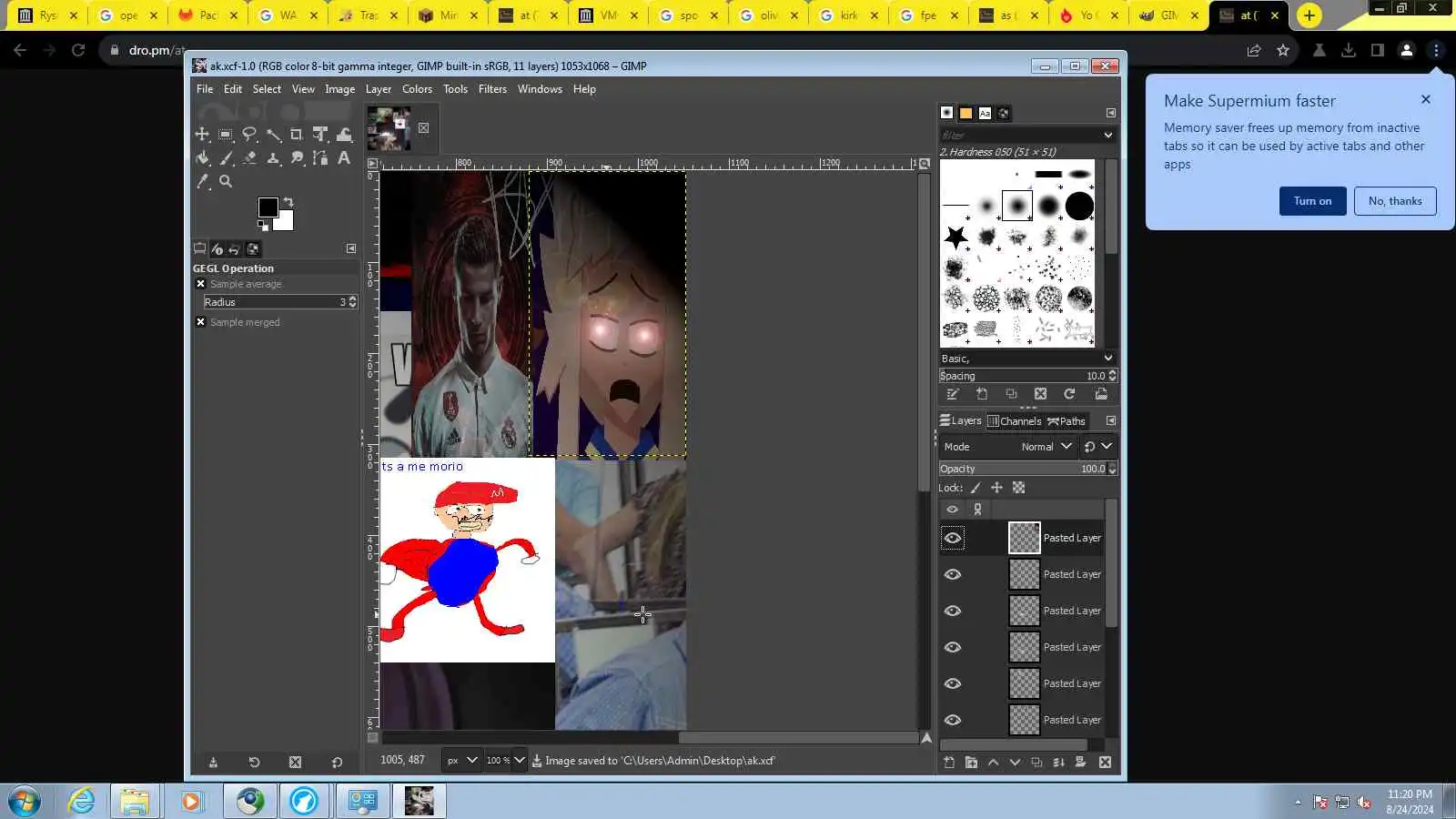
Task: Open the Filters menu
Action: [492, 89]
